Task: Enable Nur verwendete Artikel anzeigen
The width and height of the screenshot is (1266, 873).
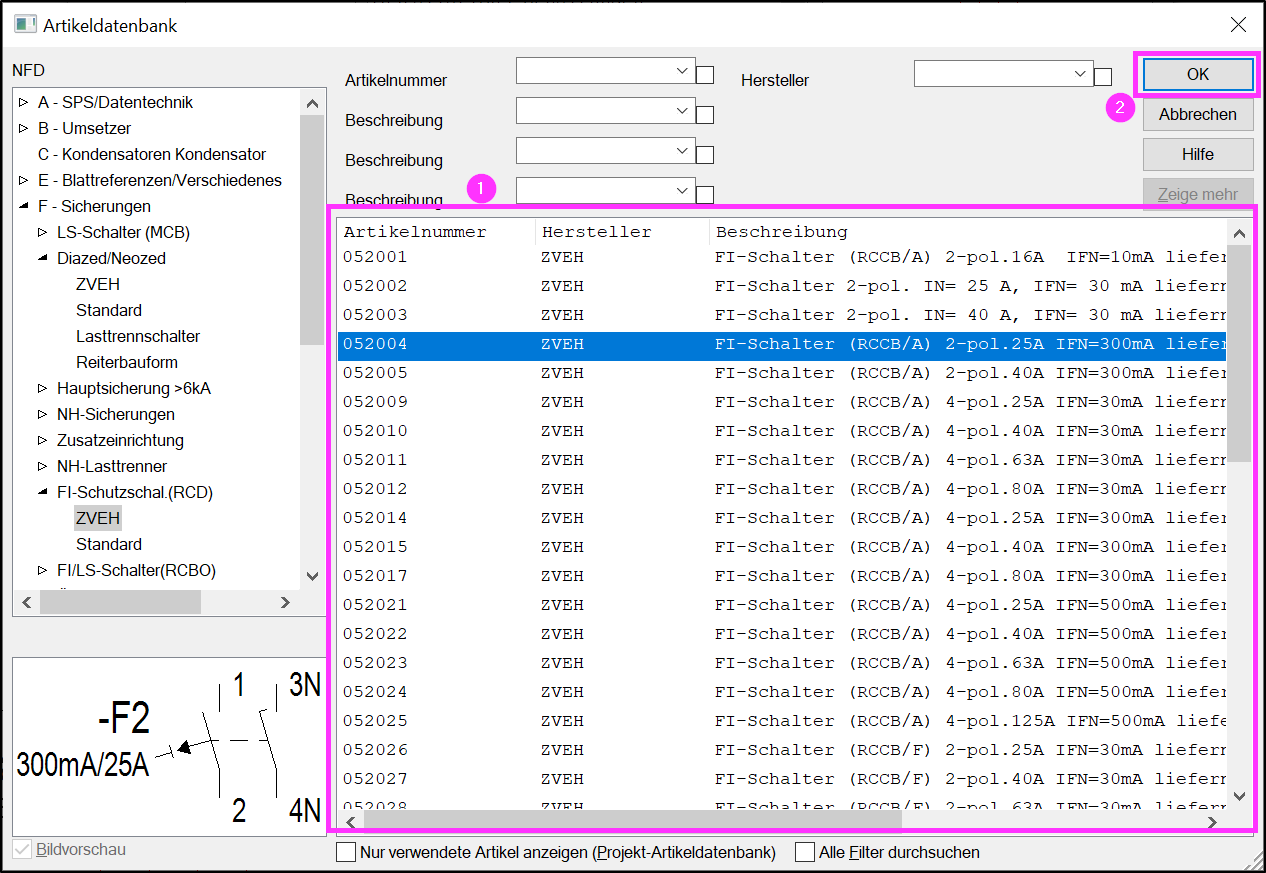Action: [346, 852]
